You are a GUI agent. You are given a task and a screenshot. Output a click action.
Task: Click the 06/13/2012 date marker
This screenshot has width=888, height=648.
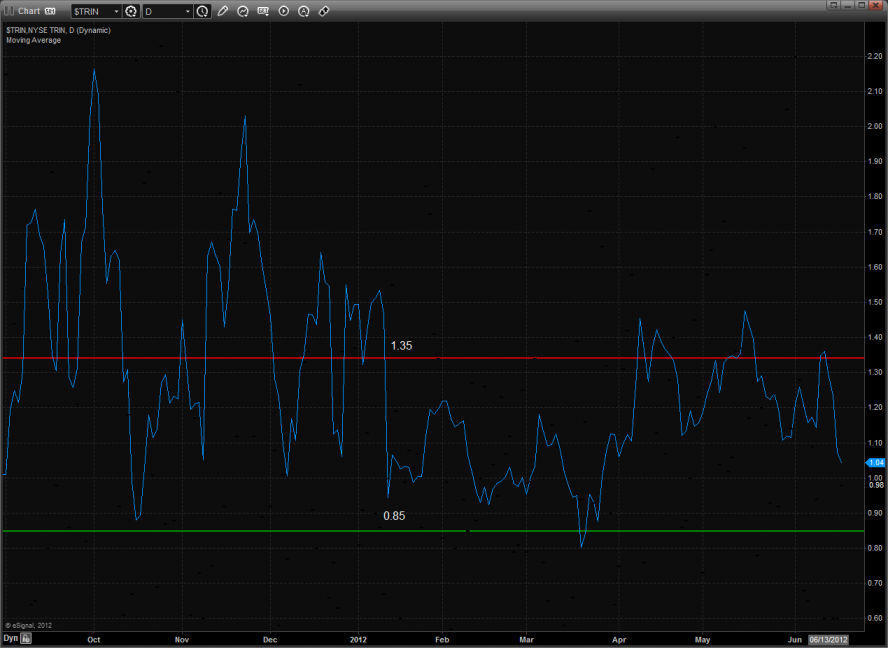tap(828, 638)
